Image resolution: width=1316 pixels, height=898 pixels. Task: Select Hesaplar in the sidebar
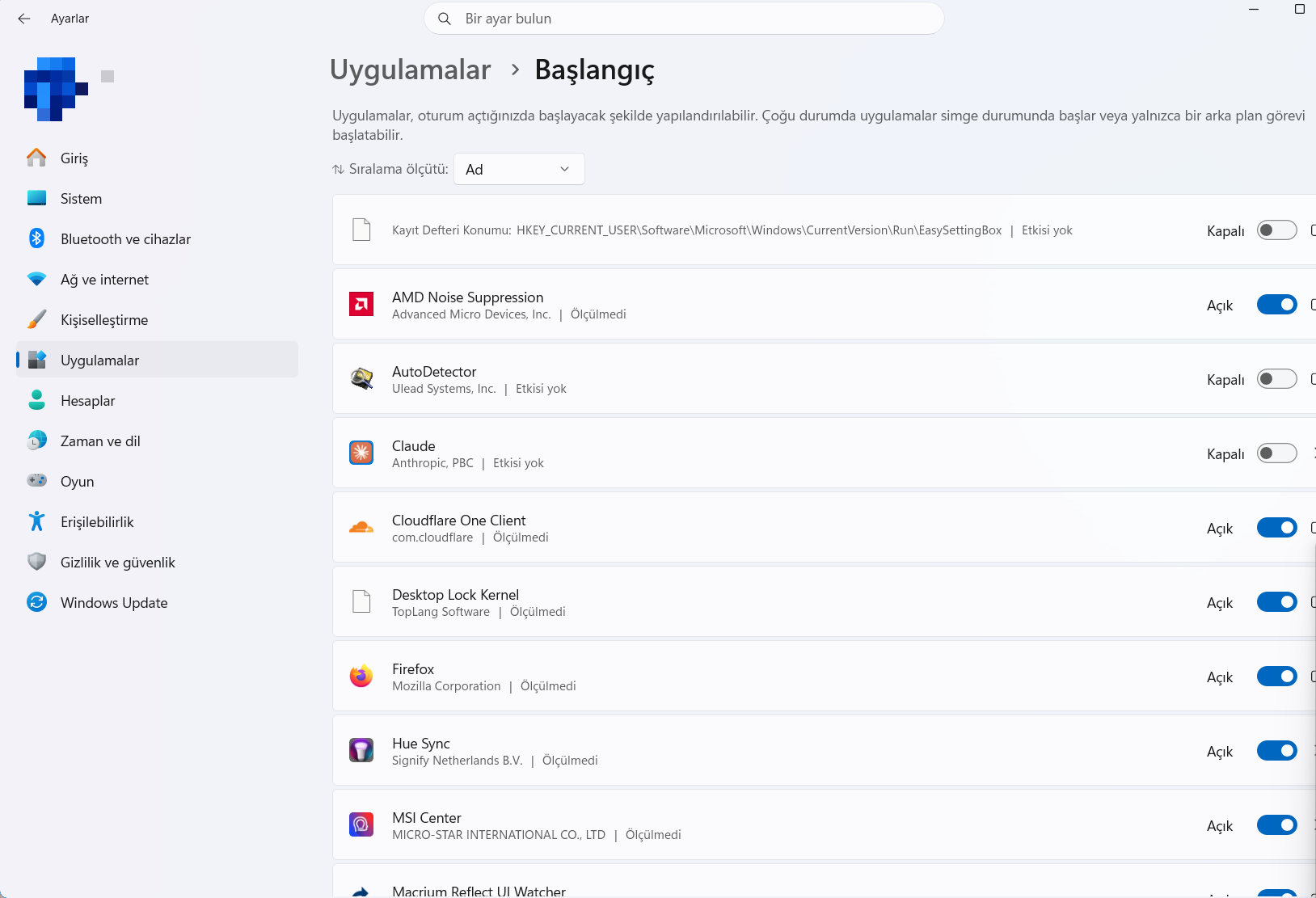157,400
